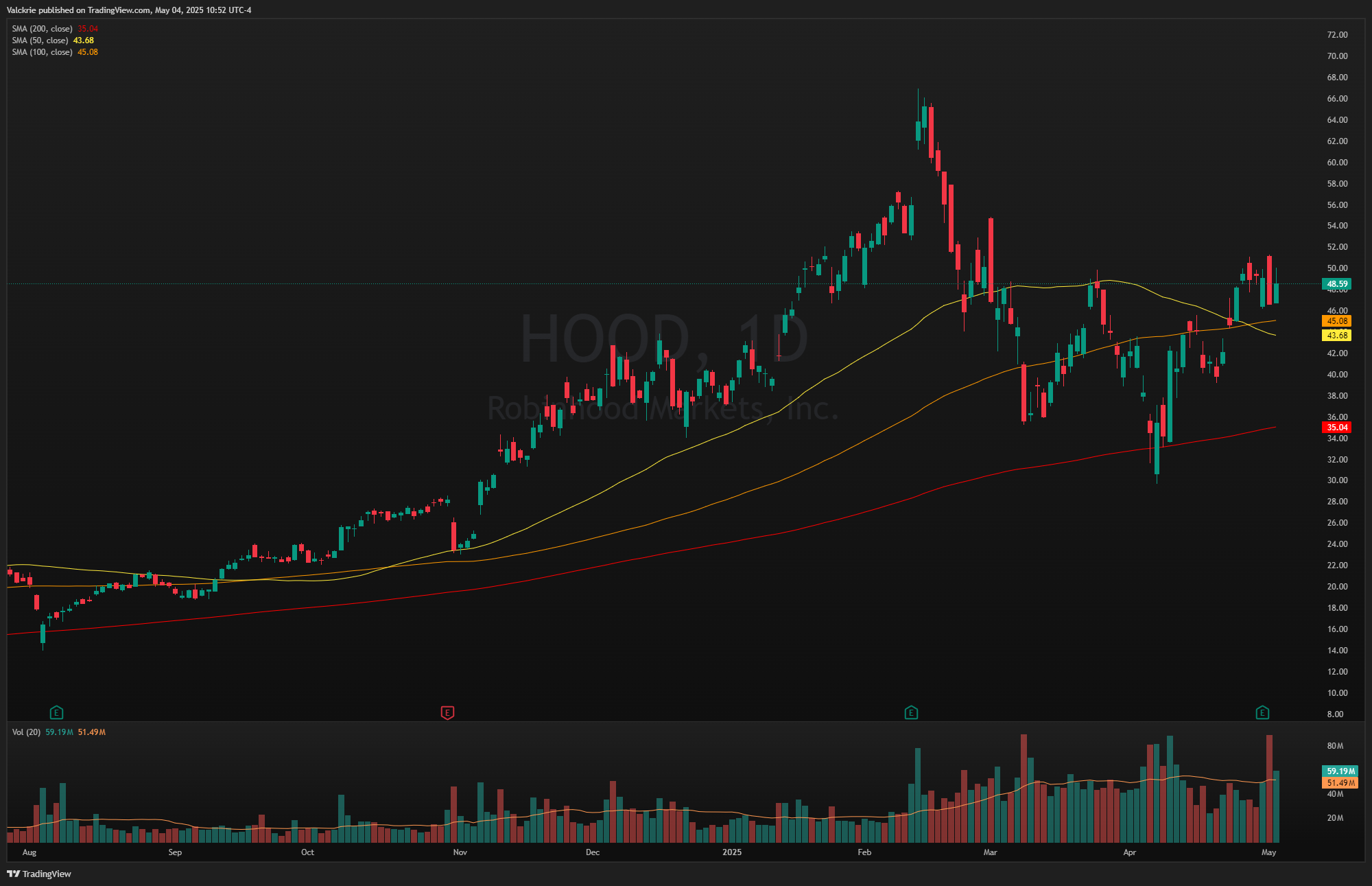The height and width of the screenshot is (886, 1372).
Task: Click the 35.04 value in SMA 200 legend
Action: point(88,29)
